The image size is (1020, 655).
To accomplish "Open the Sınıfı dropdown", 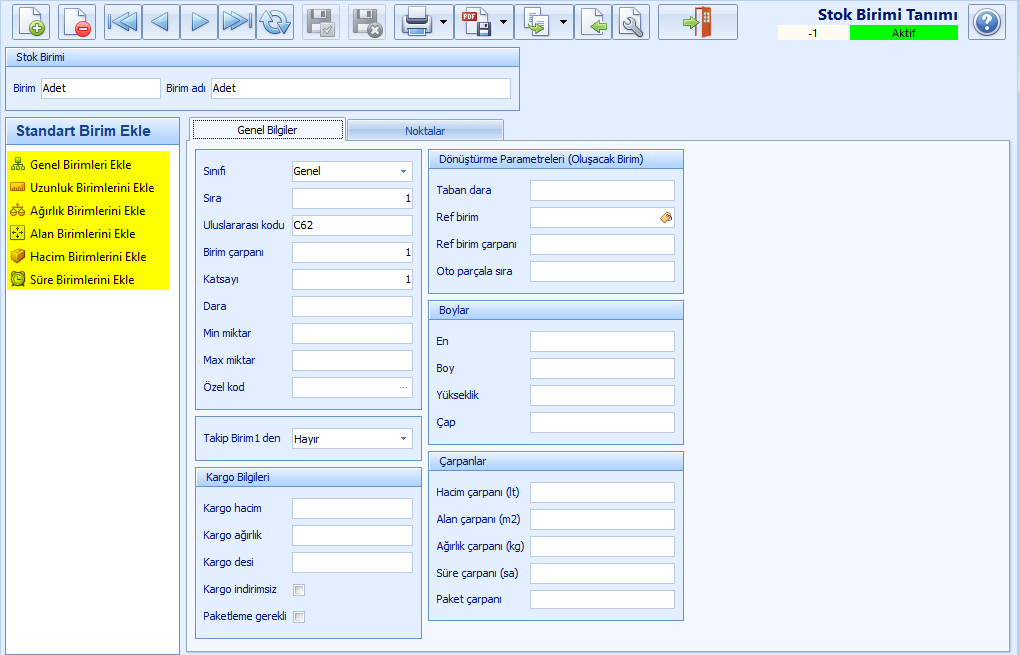I will tap(403, 171).
